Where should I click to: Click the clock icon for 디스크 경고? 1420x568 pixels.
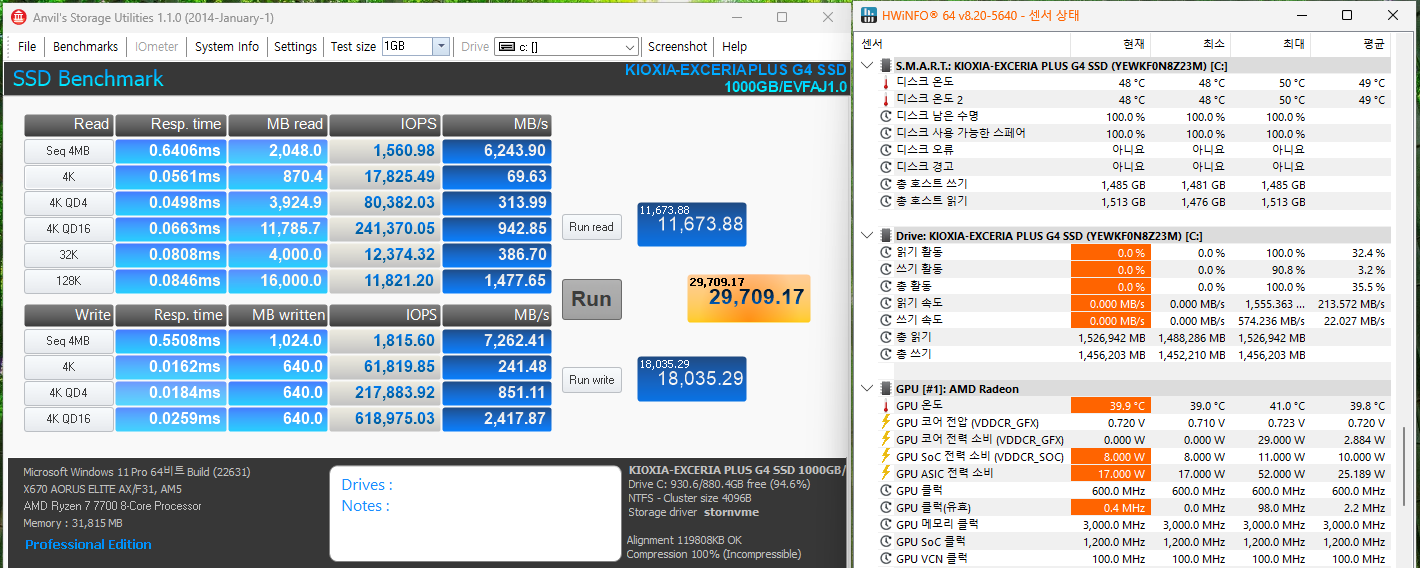coord(885,167)
